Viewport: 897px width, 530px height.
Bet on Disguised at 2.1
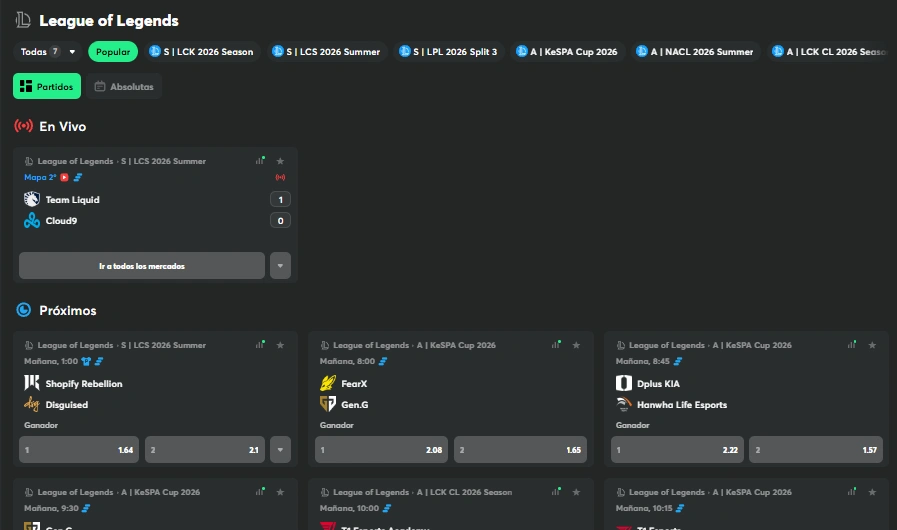coord(205,450)
